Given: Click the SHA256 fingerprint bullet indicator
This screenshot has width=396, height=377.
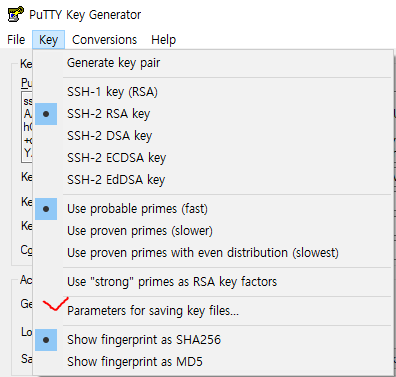Looking at the screenshot, I should coord(46,340).
